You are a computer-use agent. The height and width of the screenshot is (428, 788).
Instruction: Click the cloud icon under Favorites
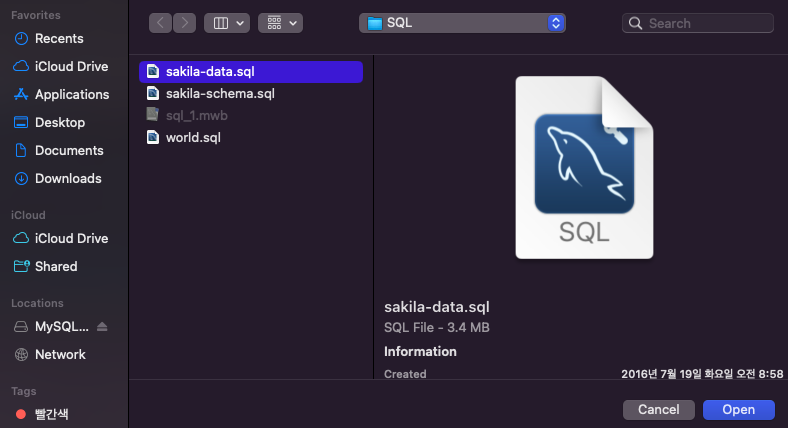tap(21, 66)
